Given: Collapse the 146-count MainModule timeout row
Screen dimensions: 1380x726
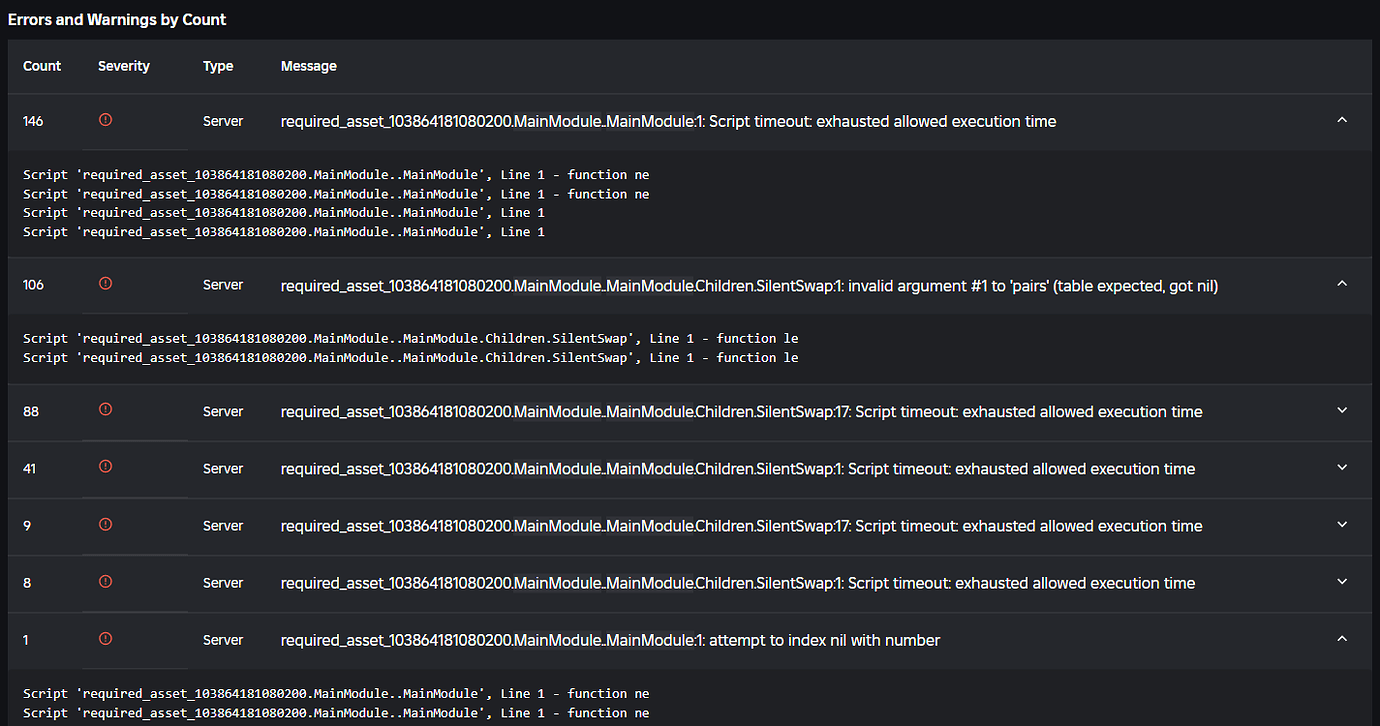Looking at the screenshot, I should (x=1342, y=120).
